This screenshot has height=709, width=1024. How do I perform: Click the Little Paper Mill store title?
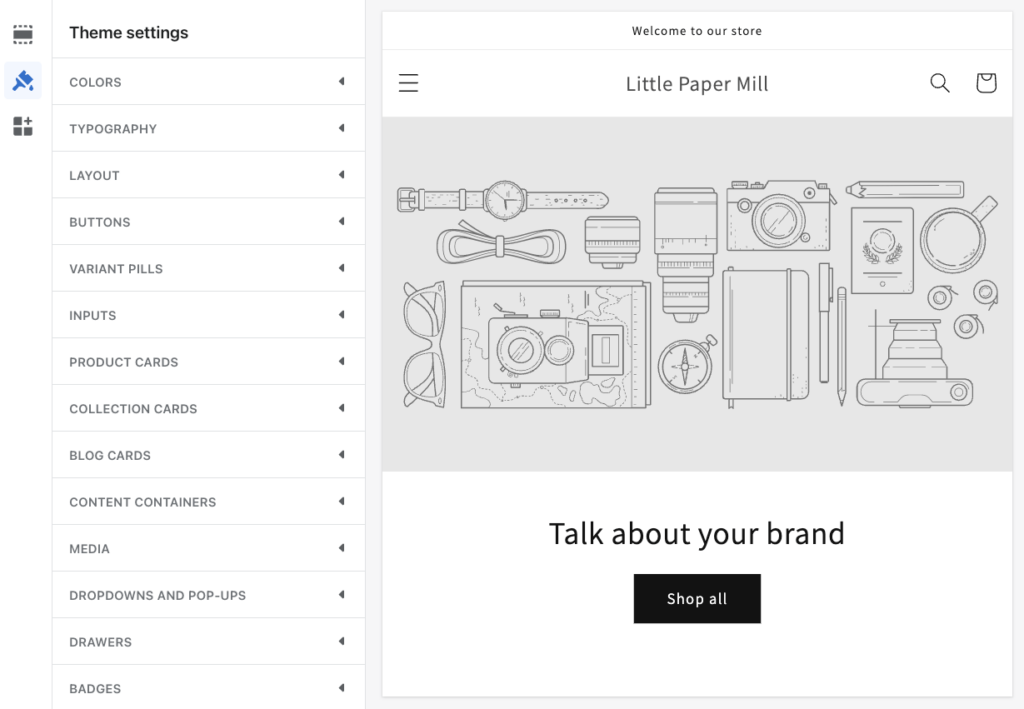click(x=697, y=84)
